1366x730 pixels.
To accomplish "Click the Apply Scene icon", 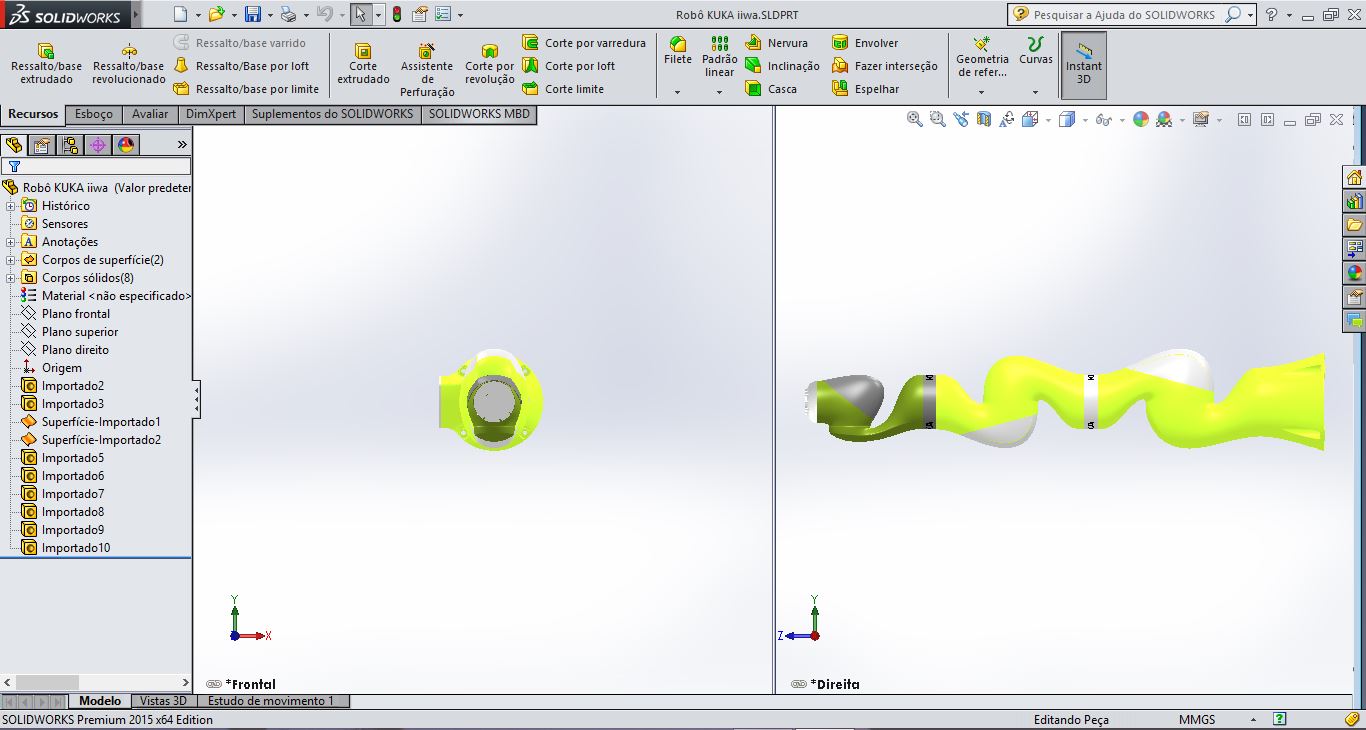I will (1164, 119).
